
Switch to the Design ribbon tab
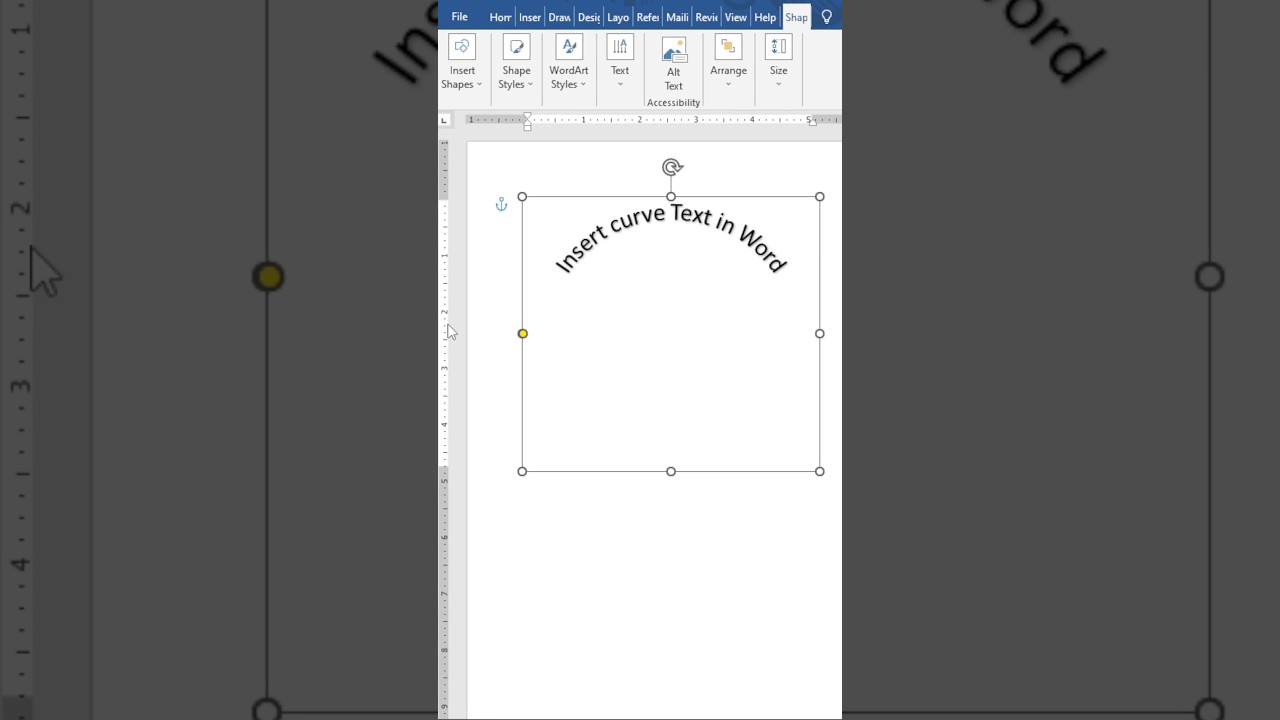point(589,17)
